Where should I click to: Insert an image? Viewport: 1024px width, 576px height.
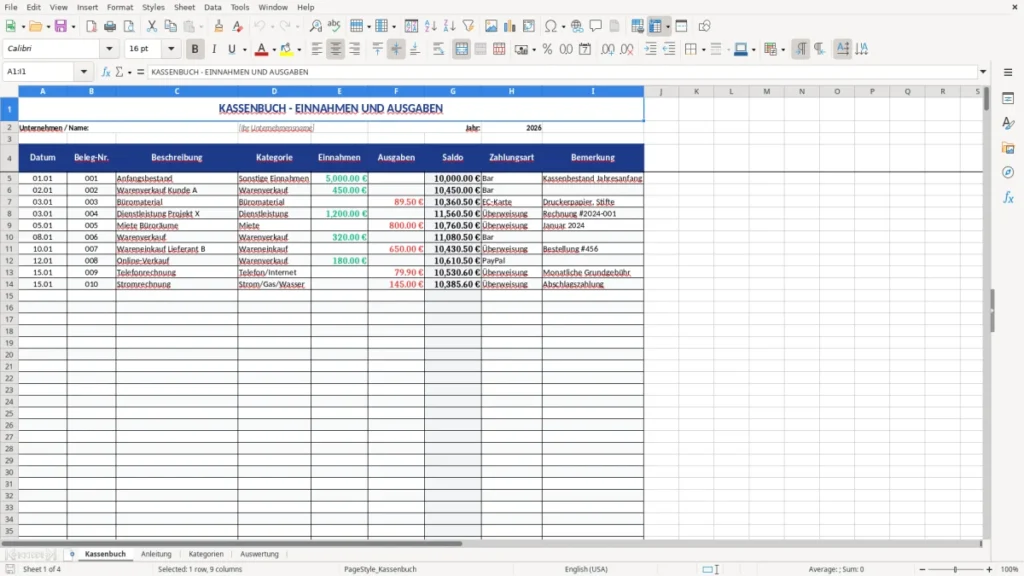[491, 26]
